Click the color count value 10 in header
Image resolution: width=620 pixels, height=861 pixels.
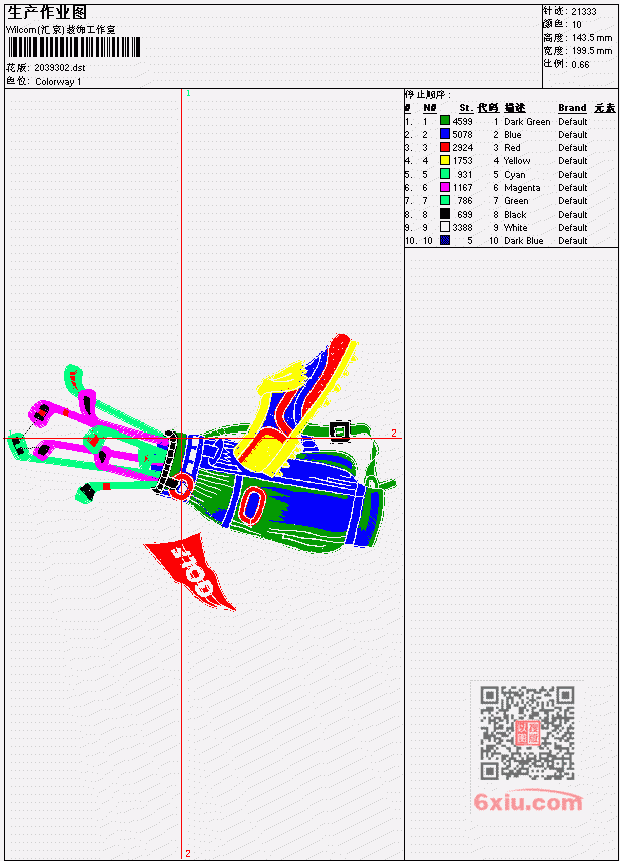point(577,25)
